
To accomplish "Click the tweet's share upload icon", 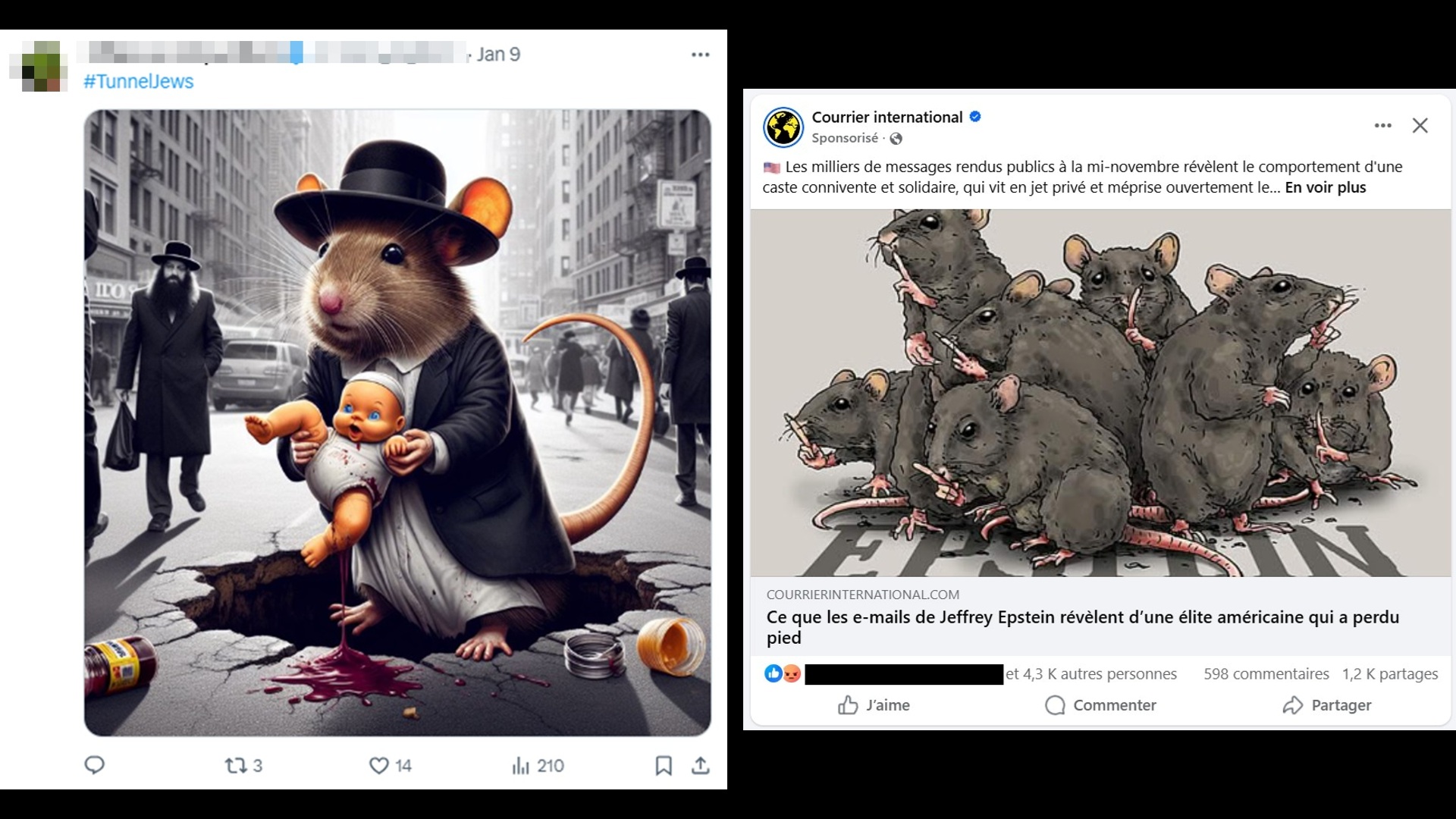I will tap(701, 766).
